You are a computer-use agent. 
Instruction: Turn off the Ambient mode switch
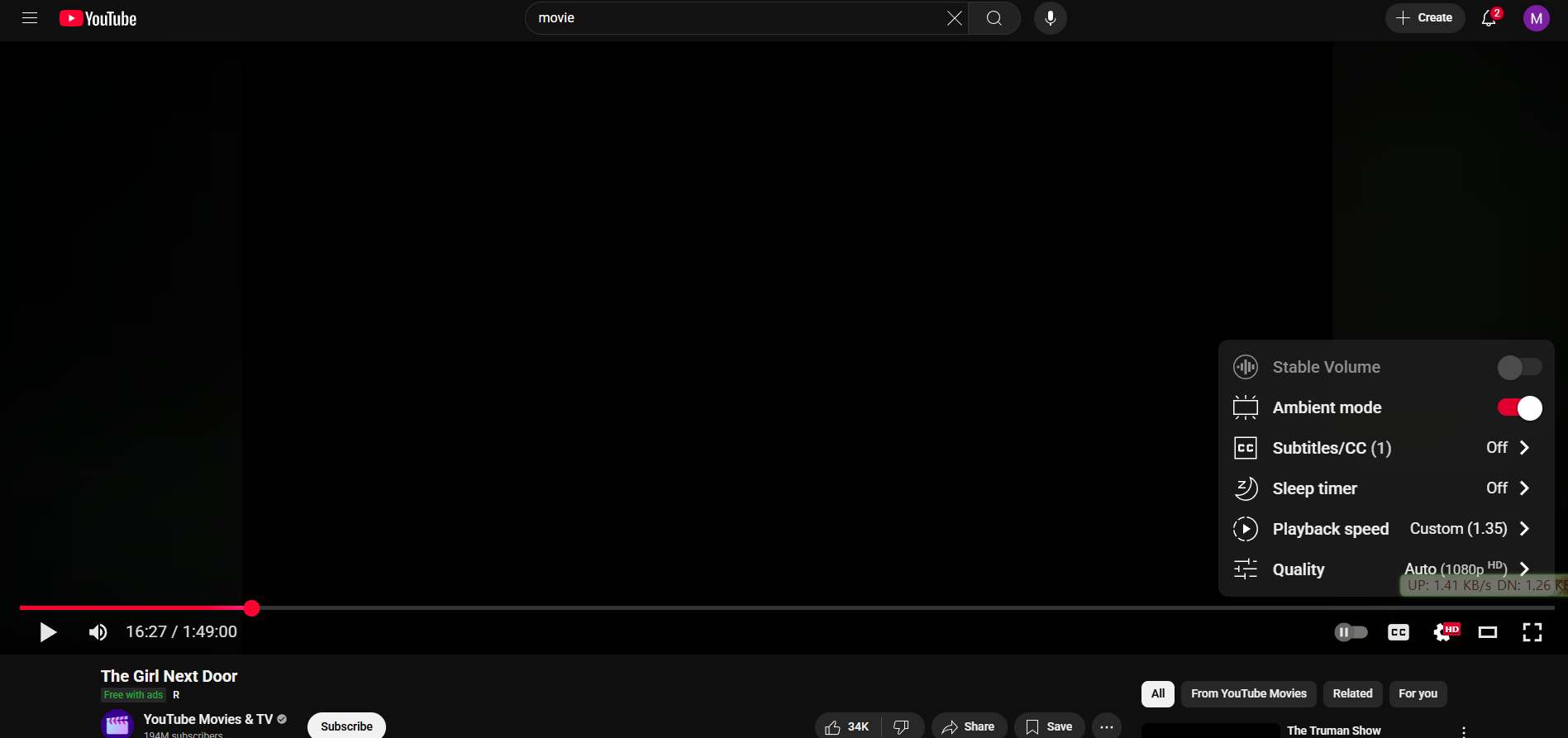1519,408
